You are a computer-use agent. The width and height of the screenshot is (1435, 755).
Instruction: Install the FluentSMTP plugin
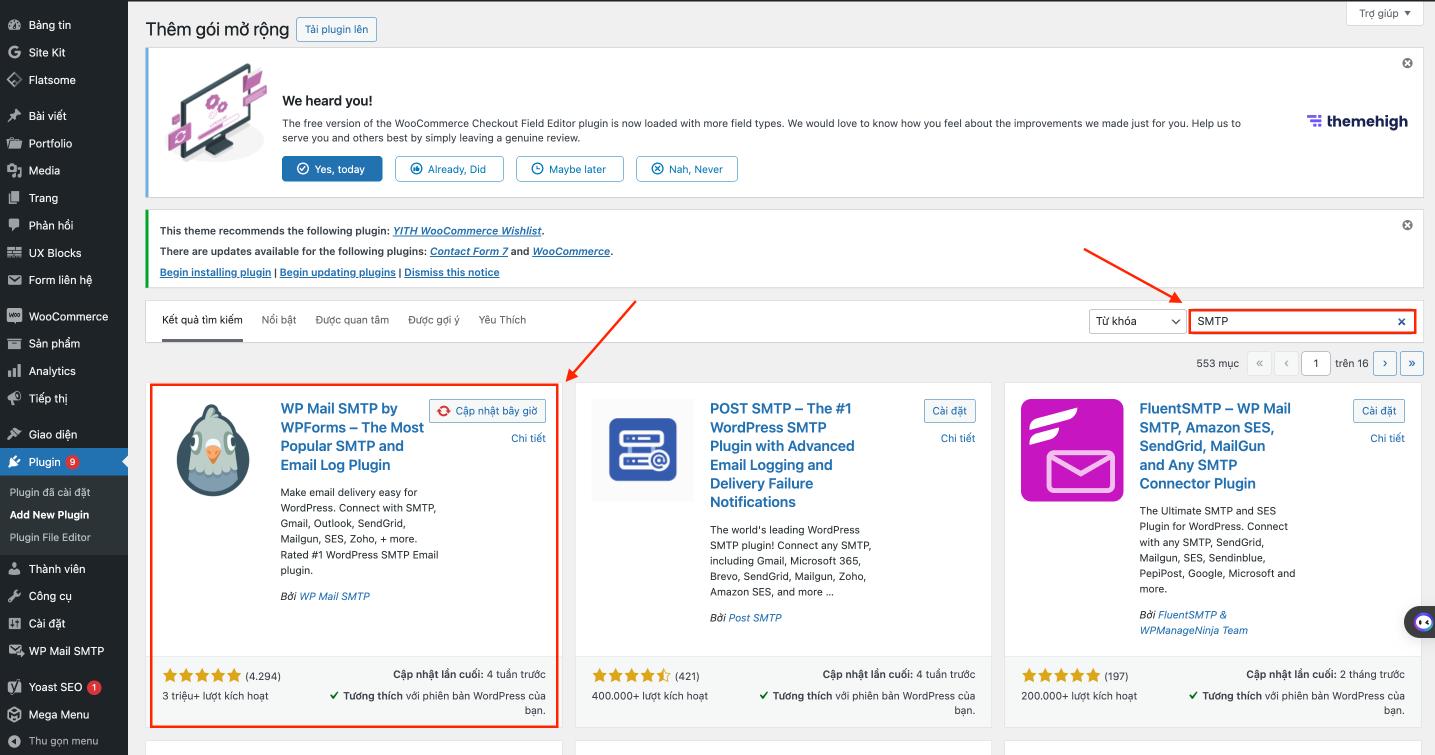coord(1379,411)
